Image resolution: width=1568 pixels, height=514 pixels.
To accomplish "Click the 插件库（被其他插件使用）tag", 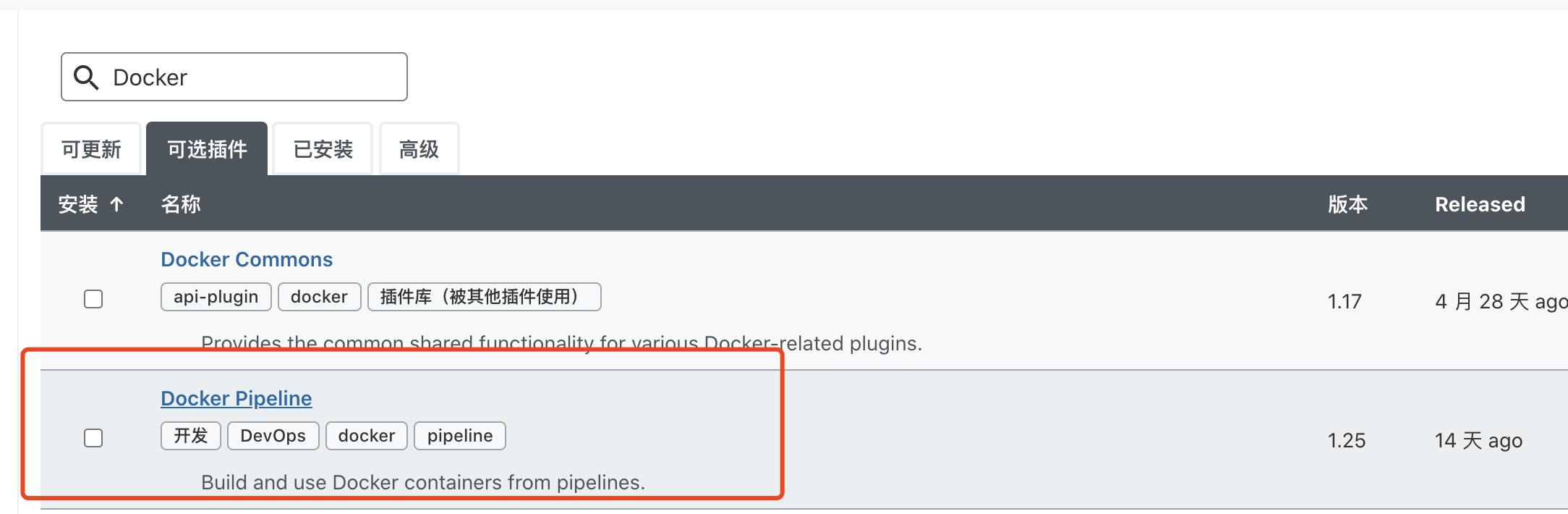I will click(484, 297).
